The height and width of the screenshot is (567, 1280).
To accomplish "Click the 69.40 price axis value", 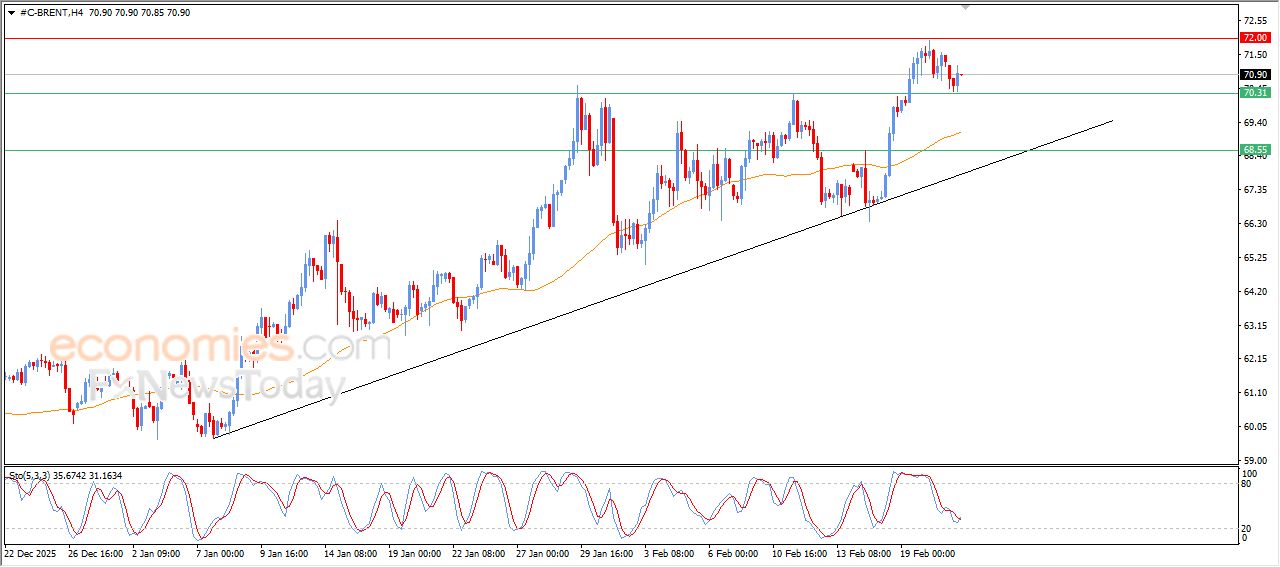I will 1254,122.
